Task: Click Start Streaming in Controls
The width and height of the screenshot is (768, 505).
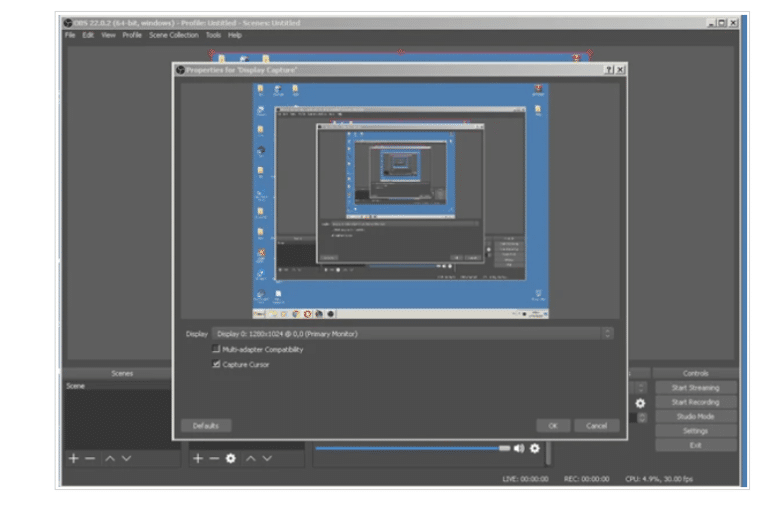Action: (x=696, y=387)
